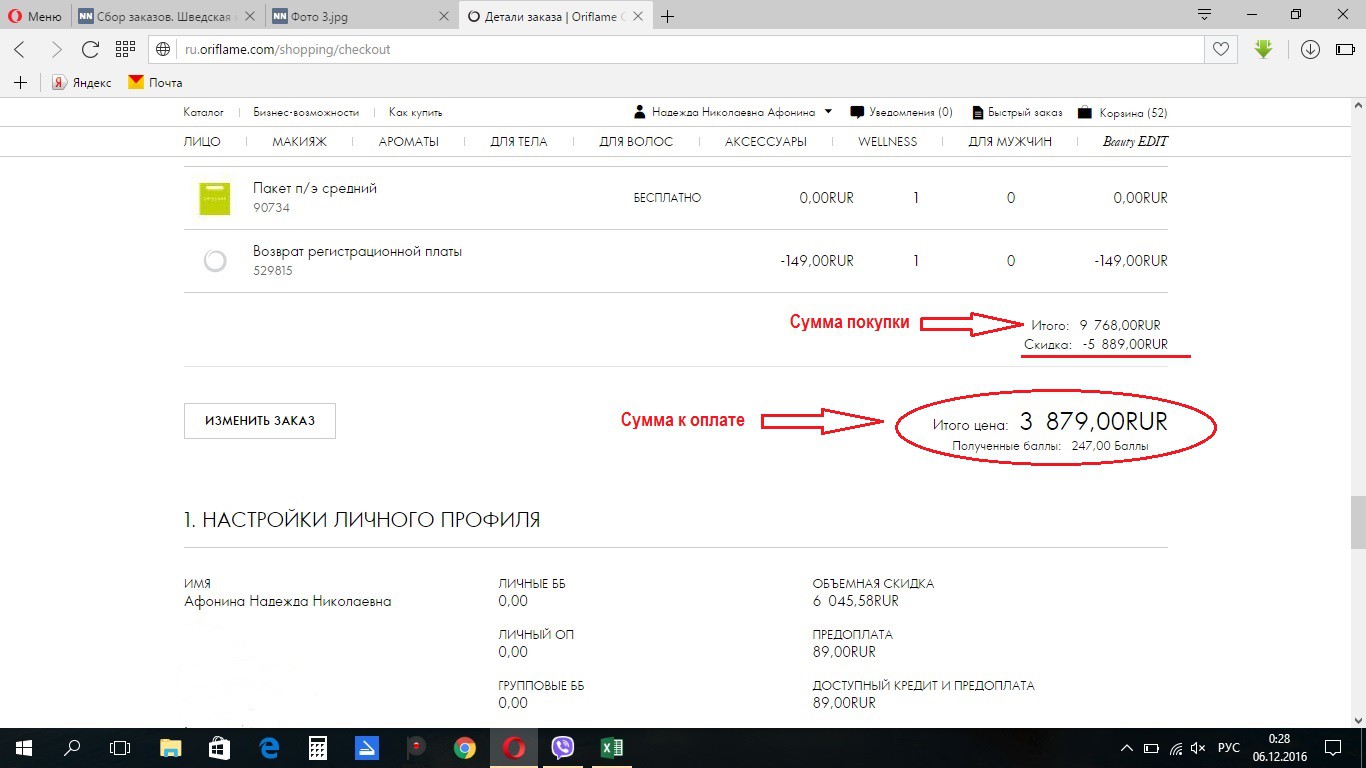The width and height of the screenshot is (1366, 768).
Task: Open the WELLNESS category menu
Action: 887,142
